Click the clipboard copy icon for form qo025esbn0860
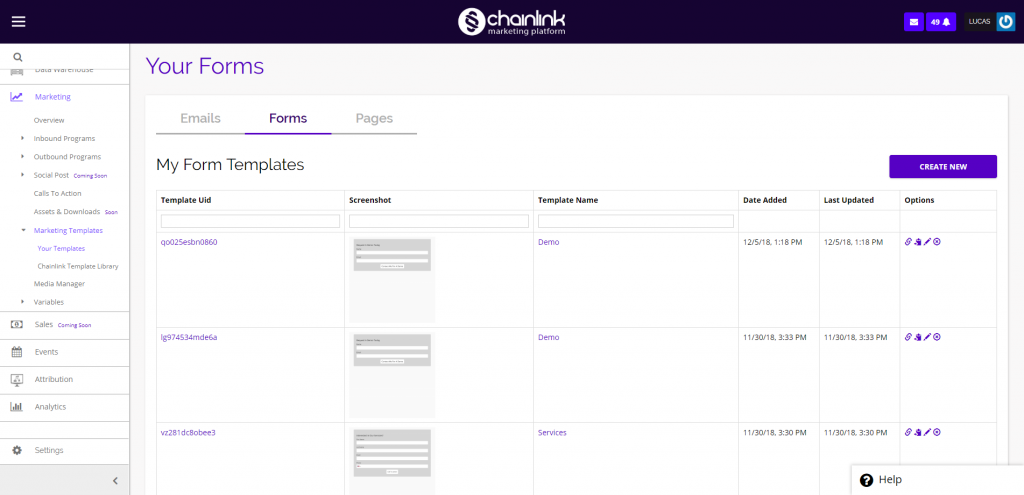1024x495 pixels. [918, 242]
